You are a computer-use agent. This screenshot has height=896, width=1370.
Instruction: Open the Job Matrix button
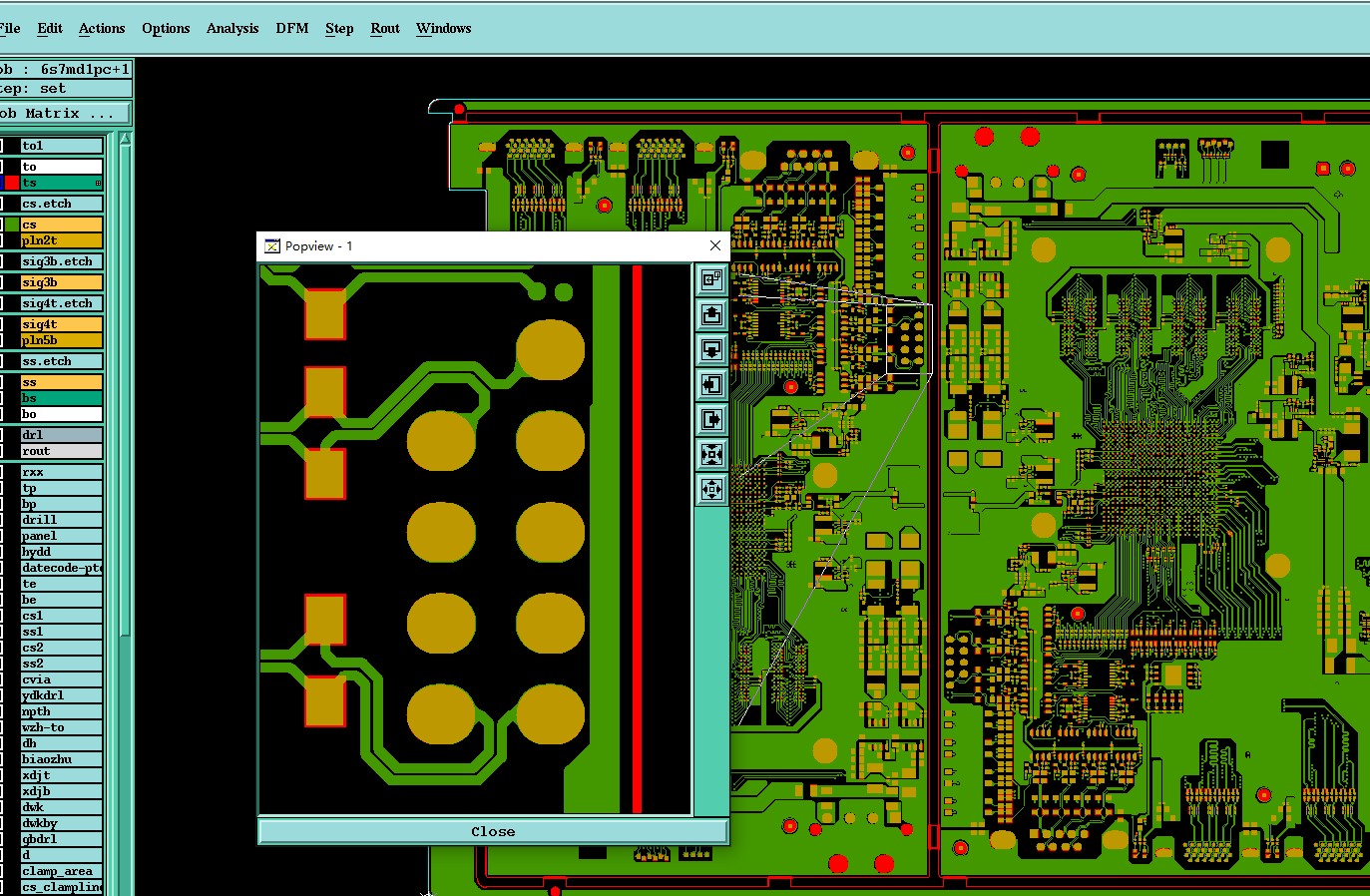65,113
